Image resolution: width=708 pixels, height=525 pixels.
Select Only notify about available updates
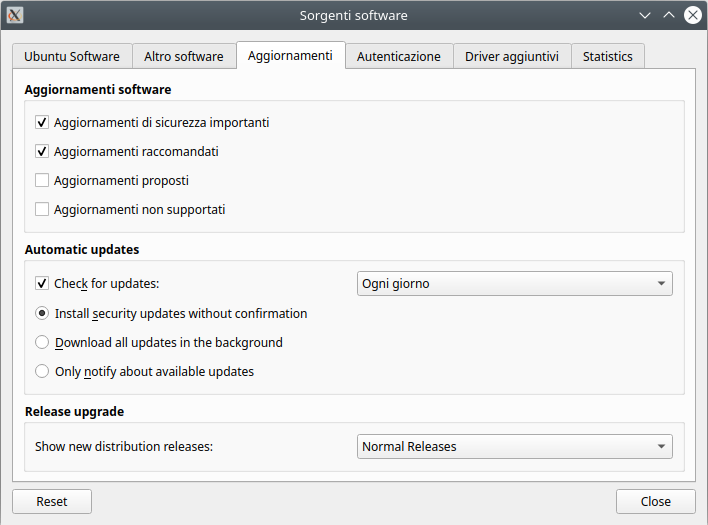[x=42, y=371]
